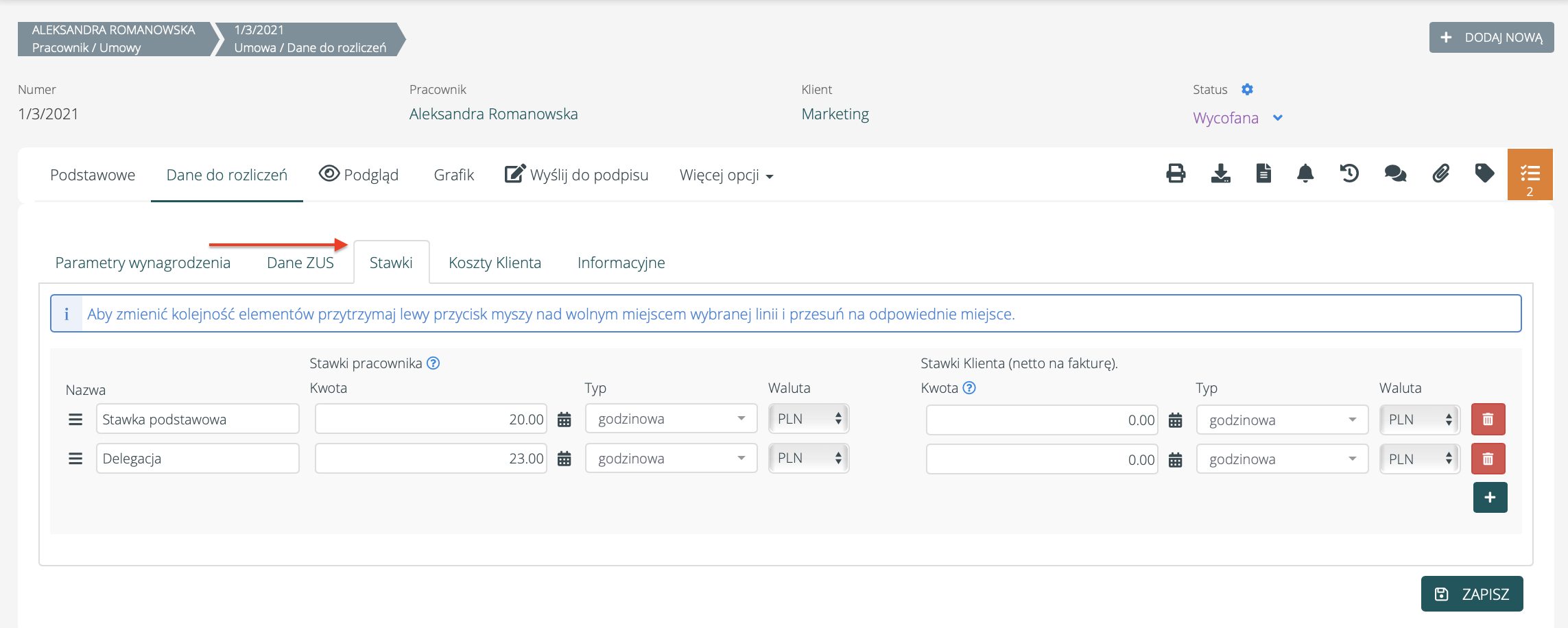Click the tag label icon
1568x628 pixels.
tap(1484, 173)
